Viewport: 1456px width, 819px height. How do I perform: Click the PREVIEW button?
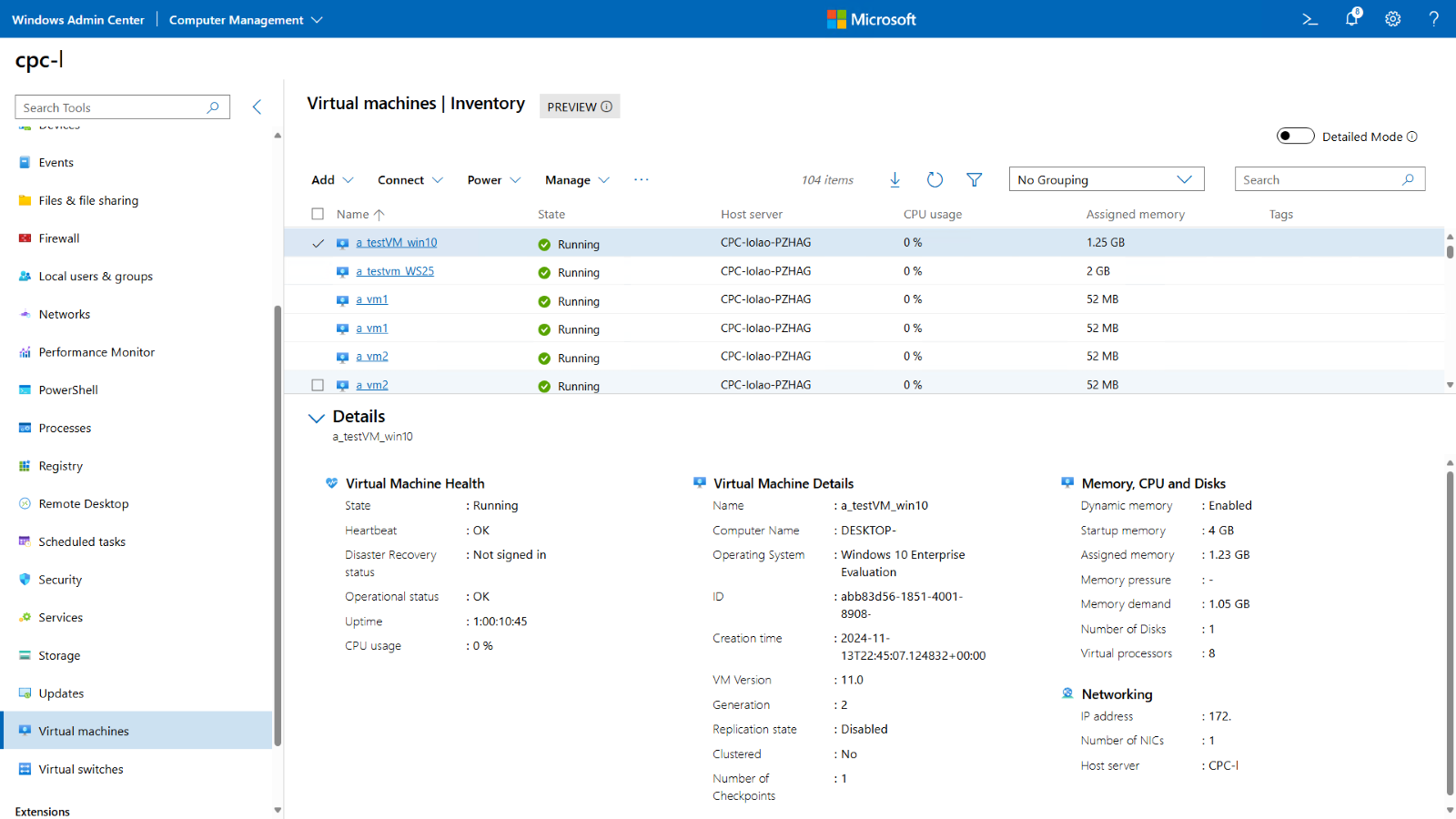(579, 106)
